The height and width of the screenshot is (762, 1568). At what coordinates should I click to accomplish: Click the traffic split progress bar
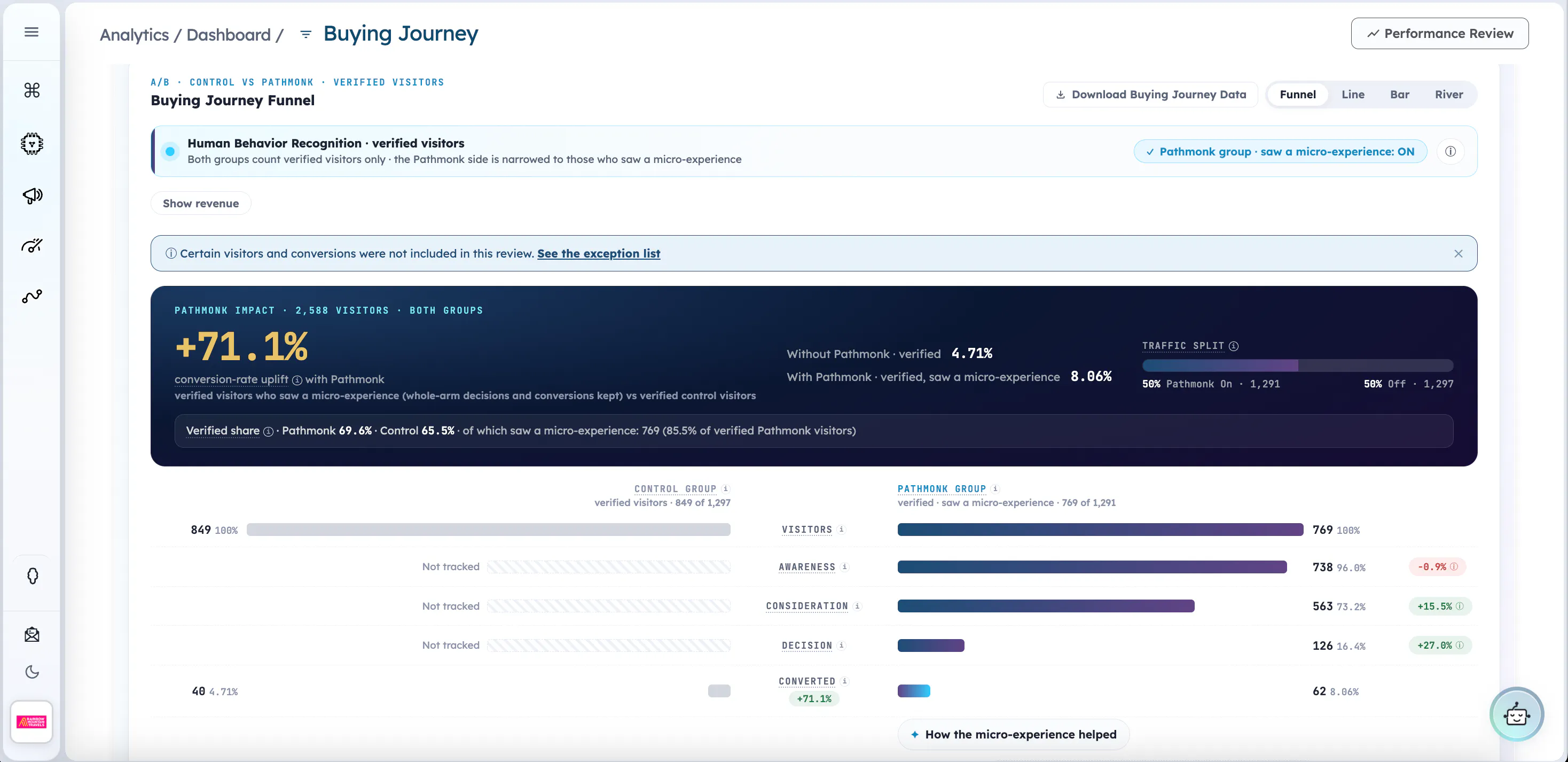pos(1298,366)
